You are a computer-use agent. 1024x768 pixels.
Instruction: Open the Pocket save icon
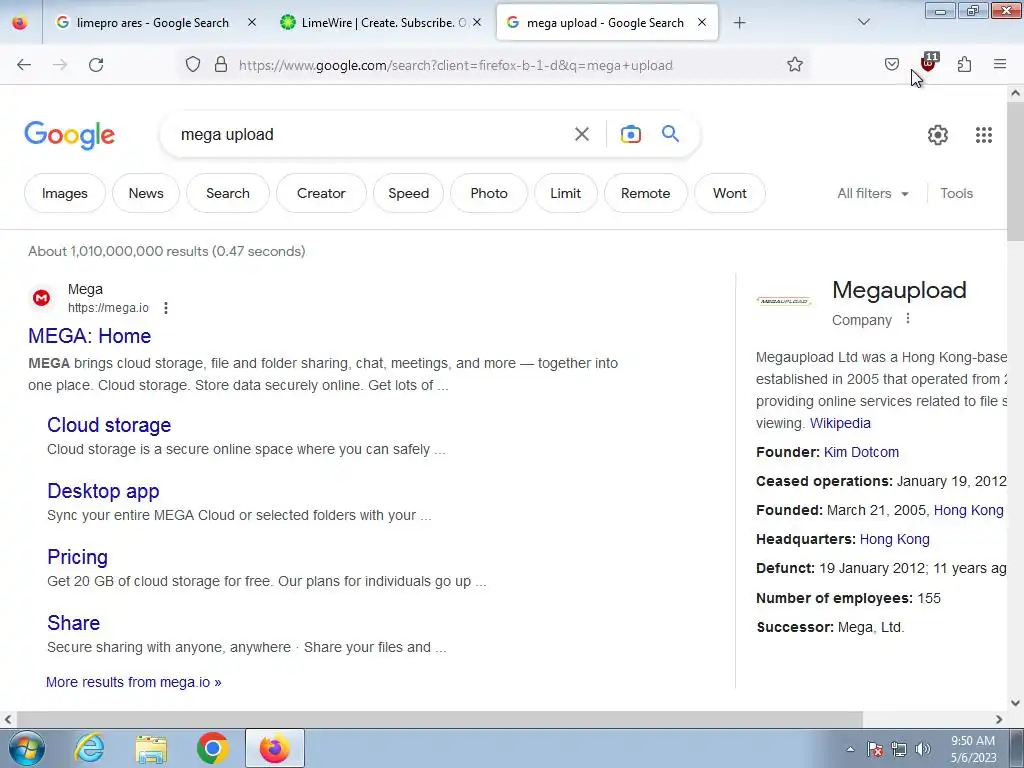(x=891, y=65)
